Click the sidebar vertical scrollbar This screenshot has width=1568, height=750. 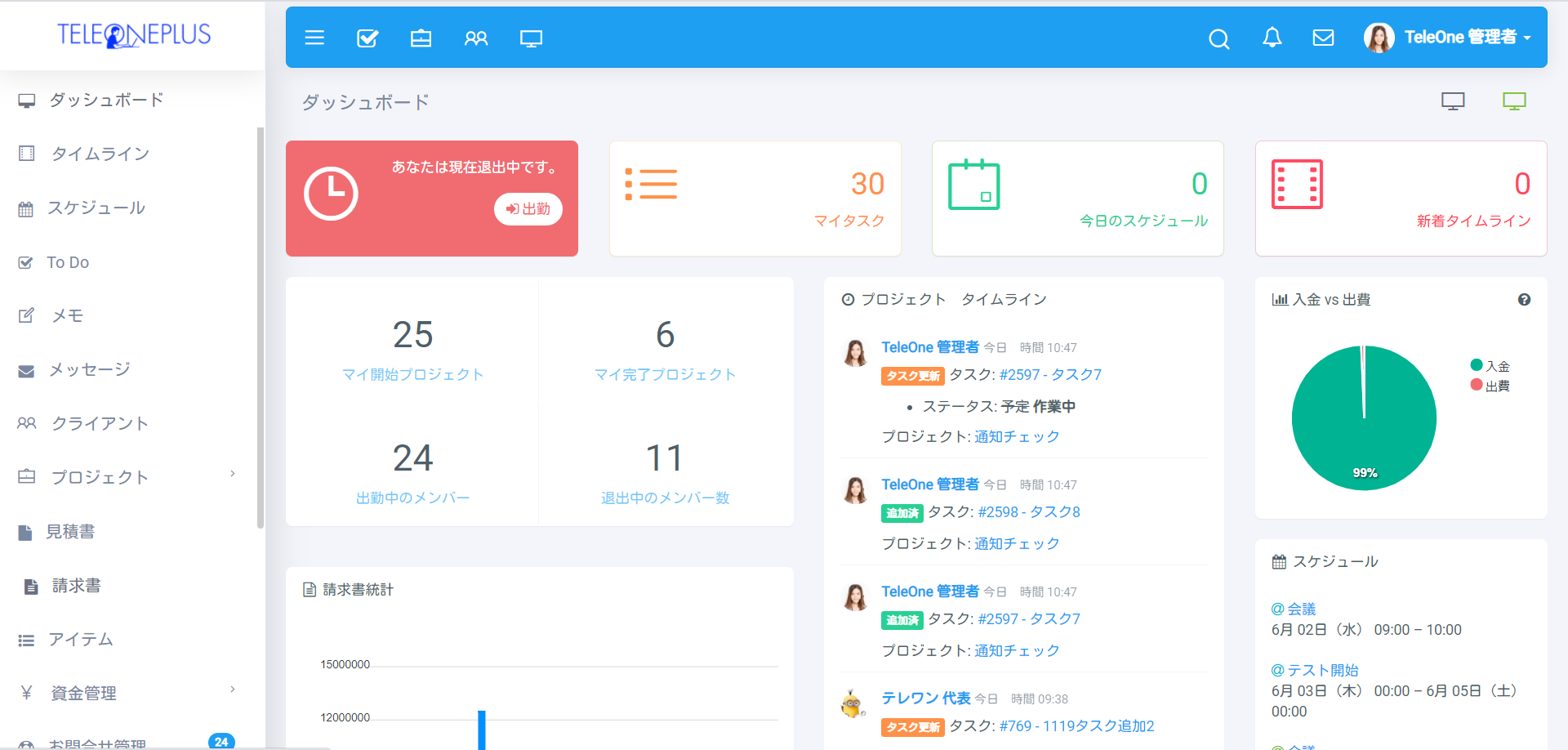pyautogui.click(x=261, y=327)
